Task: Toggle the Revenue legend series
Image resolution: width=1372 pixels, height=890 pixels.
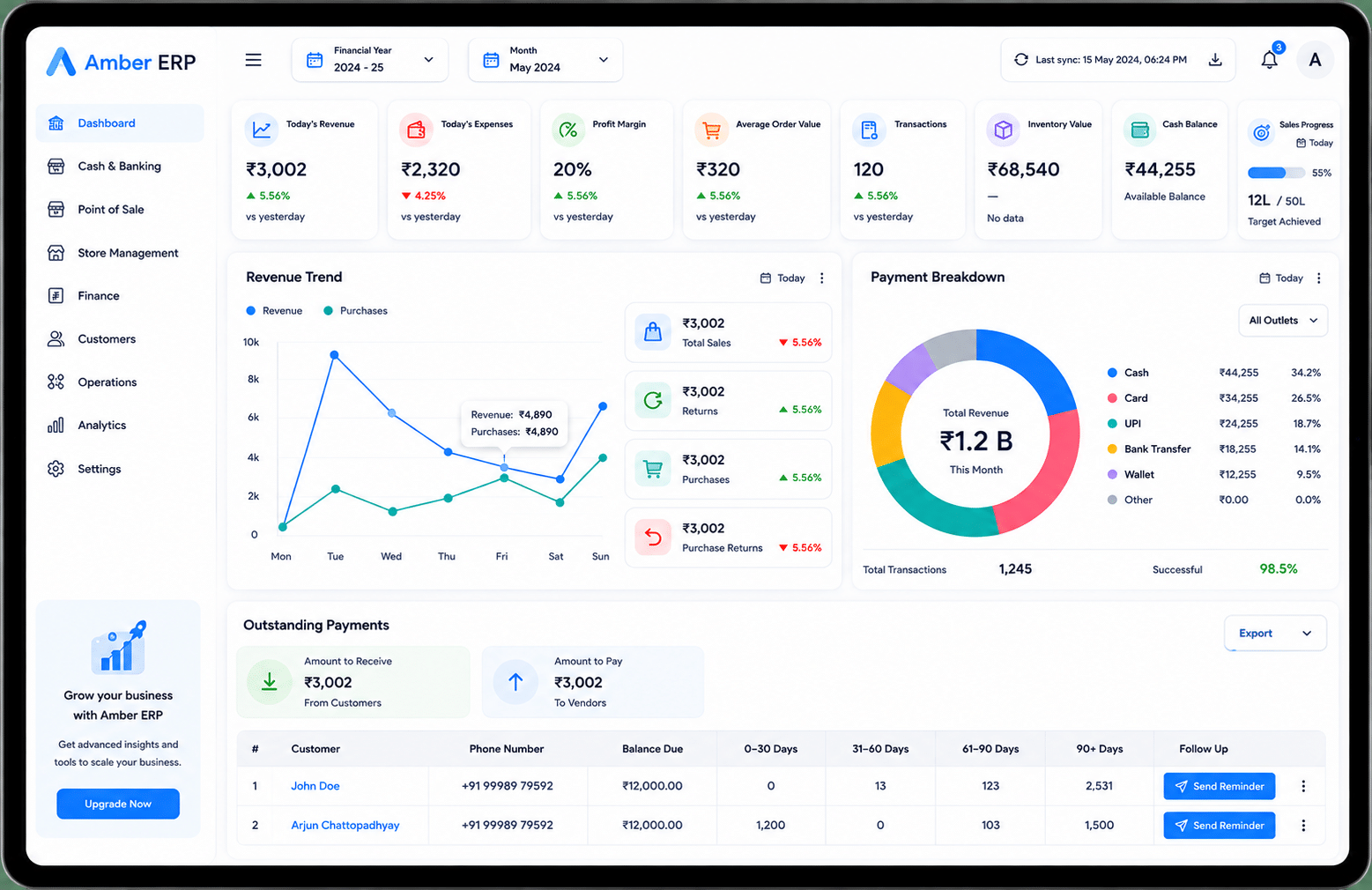Action: tap(274, 311)
